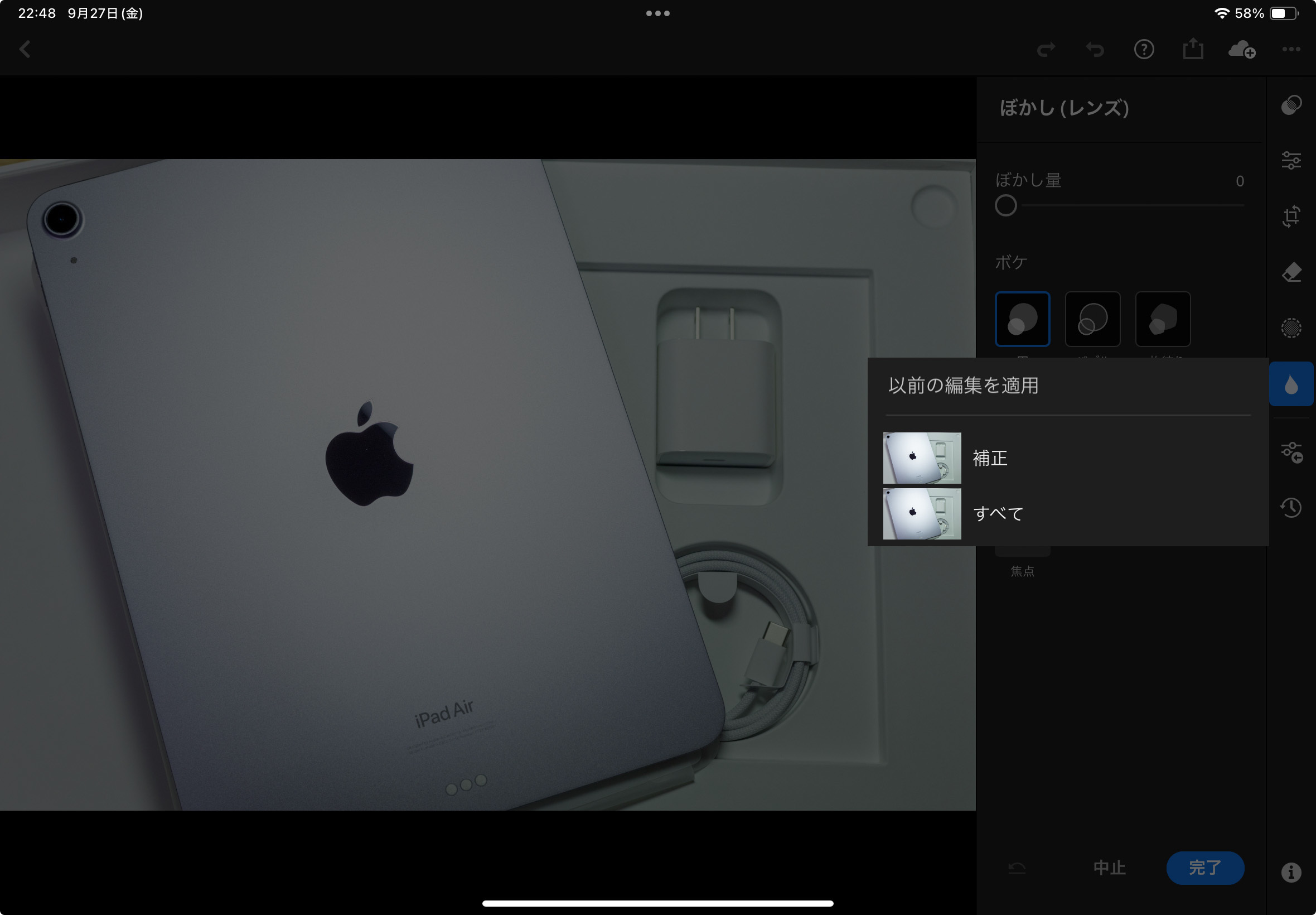Open the crop and rotate tool

1291,216
